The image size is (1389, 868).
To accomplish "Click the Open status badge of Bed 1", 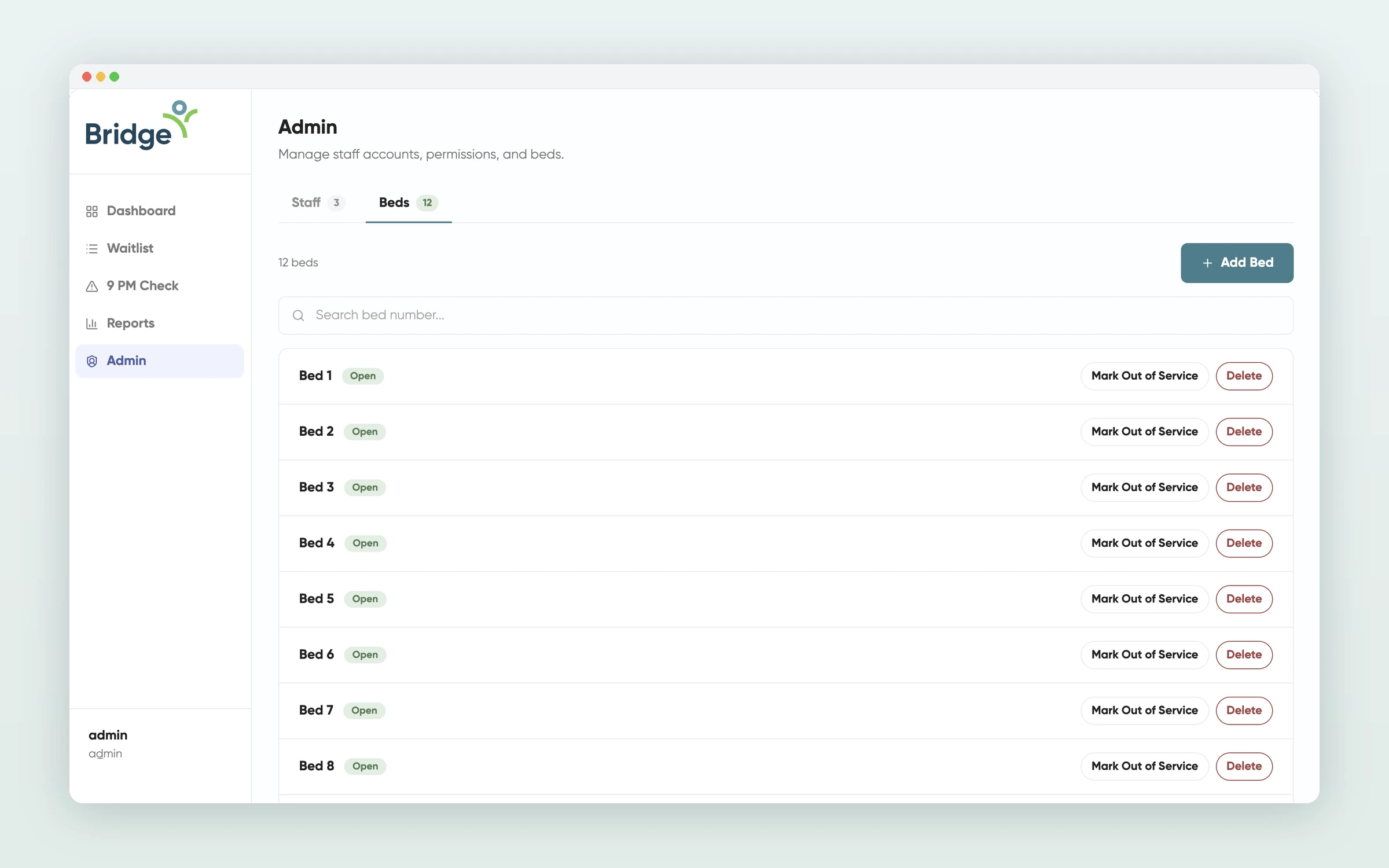I will point(363,376).
